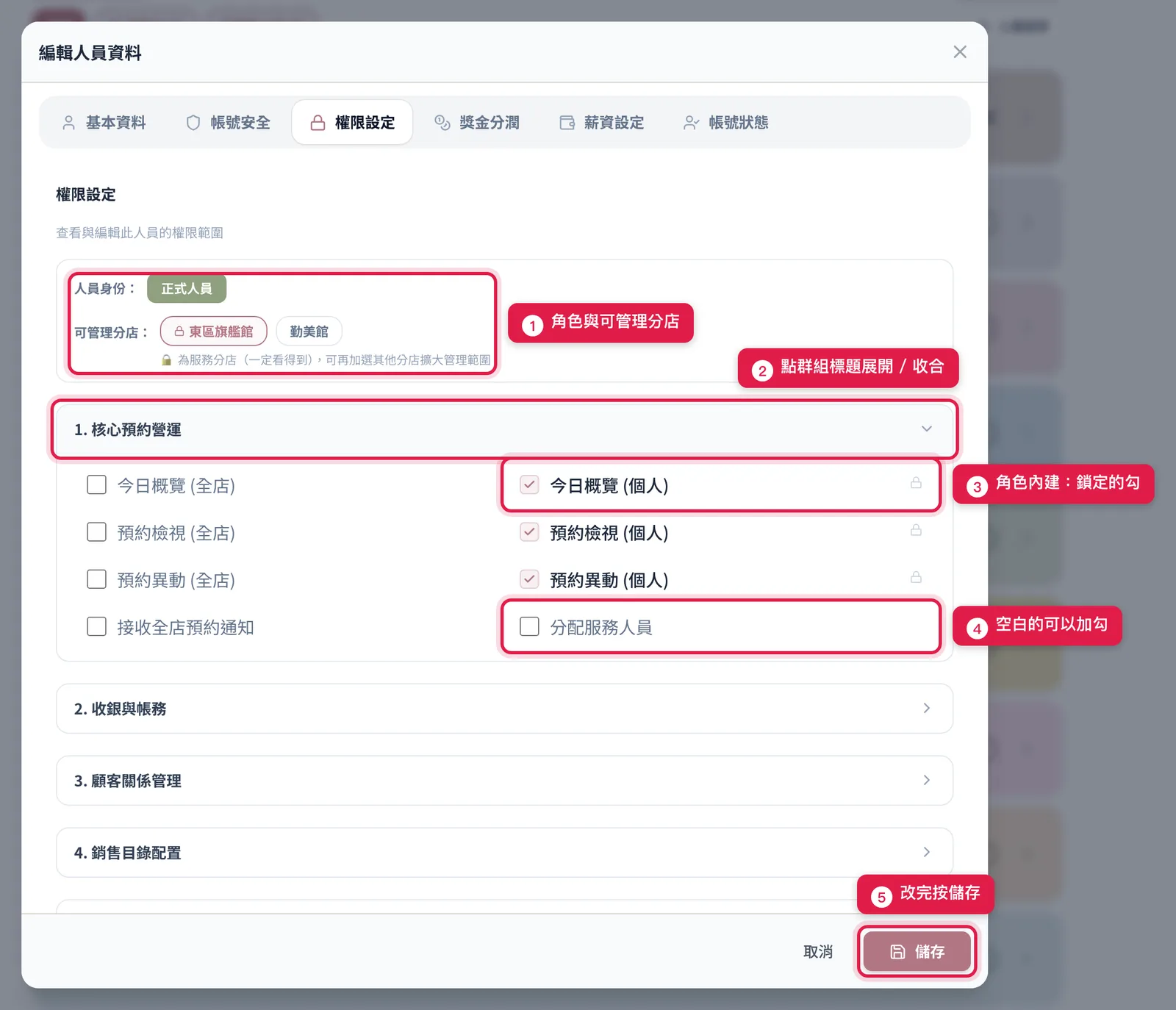Tick the 分配服務人員 checkbox
Image resolution: width=1176 pixels, height=1010 pixels.
pos(529,626)
